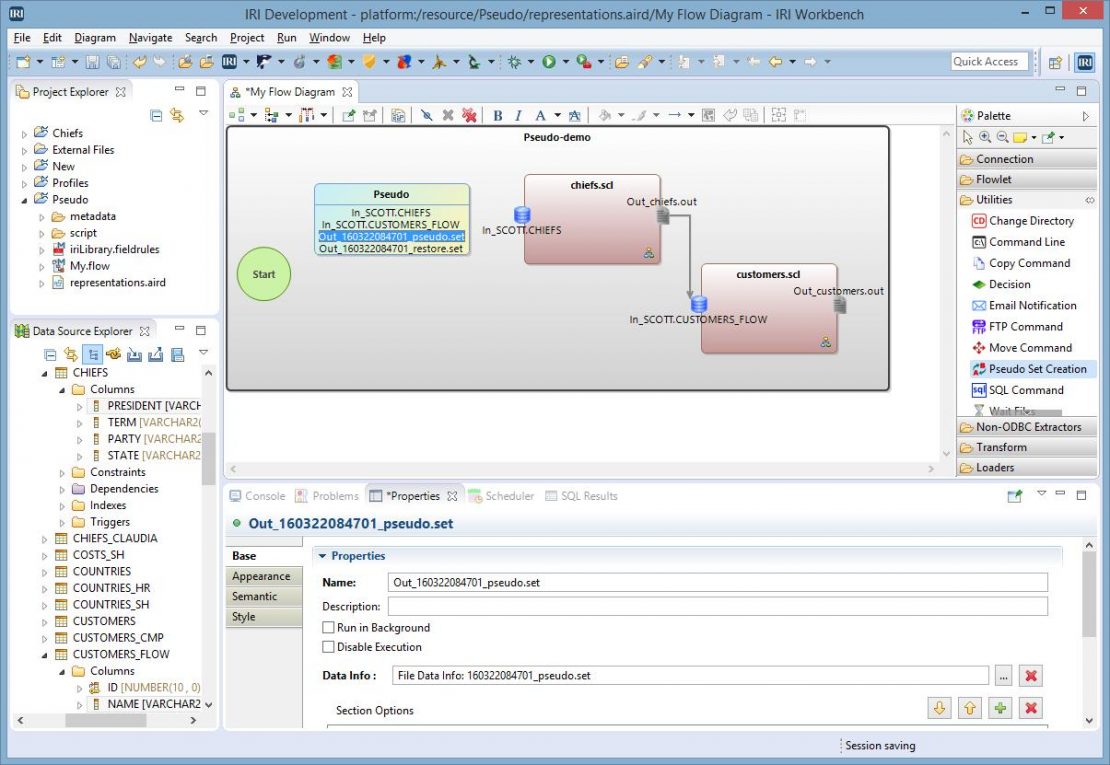Select Out_160322084701_restore.set in Pseudo node
The height and width of the screenshot is (765, 1110).
click(391, 249)
